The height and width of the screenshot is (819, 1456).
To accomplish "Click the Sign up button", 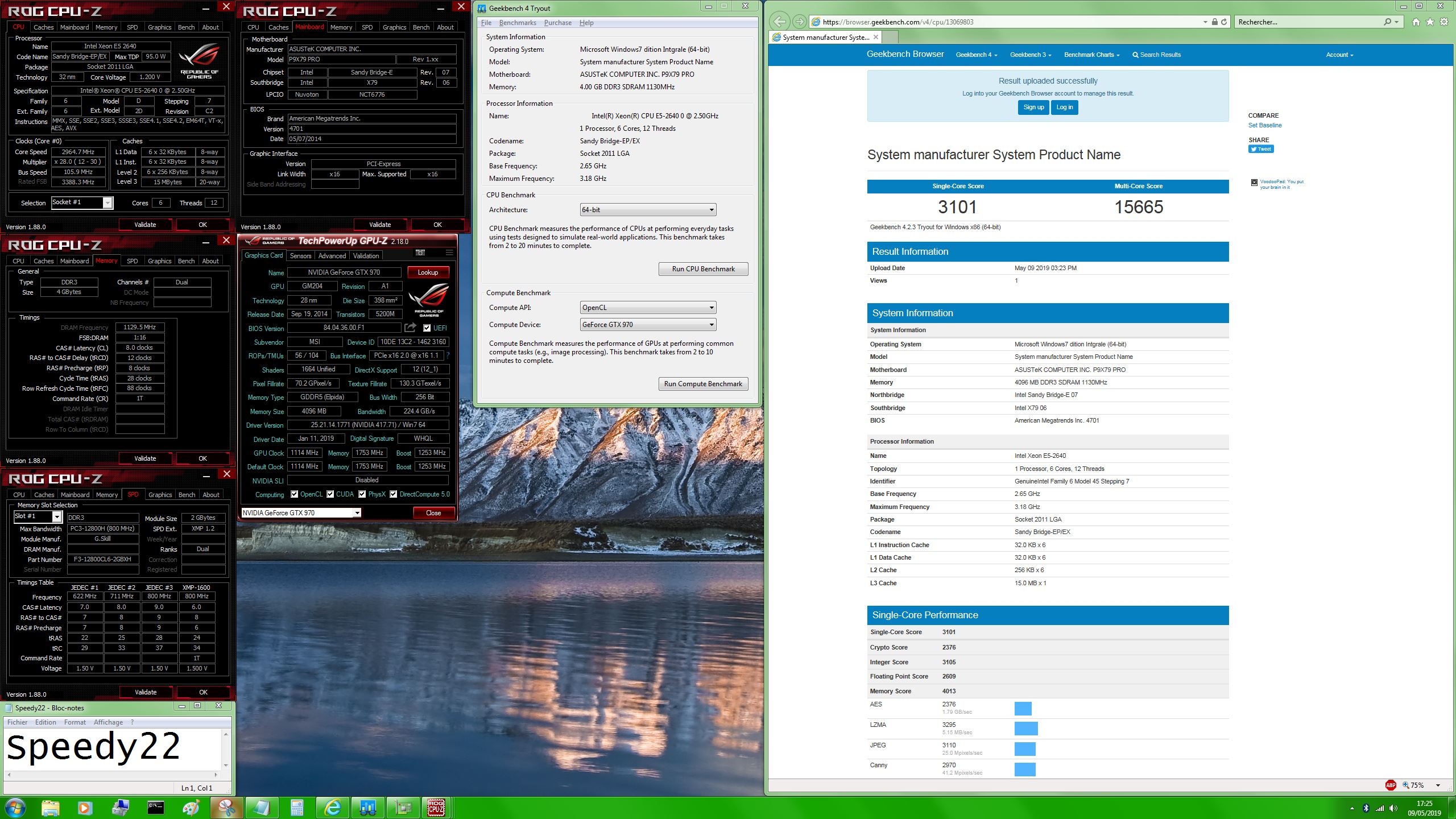I will pos(1033,107).
